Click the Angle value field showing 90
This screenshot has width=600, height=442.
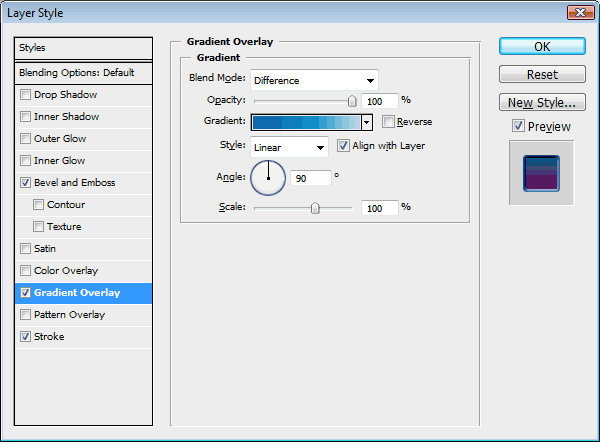310,178
